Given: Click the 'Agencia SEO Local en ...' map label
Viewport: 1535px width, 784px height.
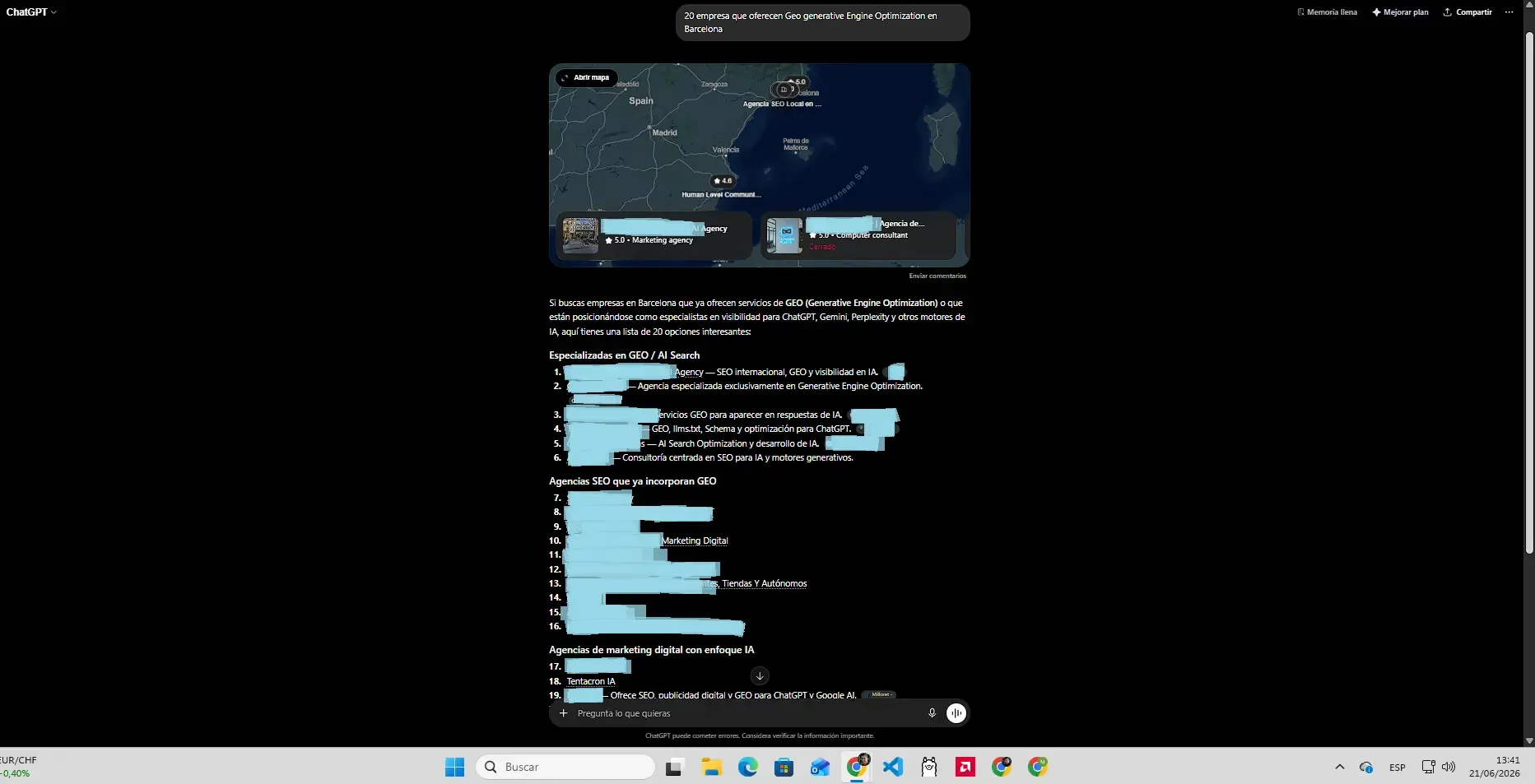Looking at the screenshot, I should coord(782,104).
